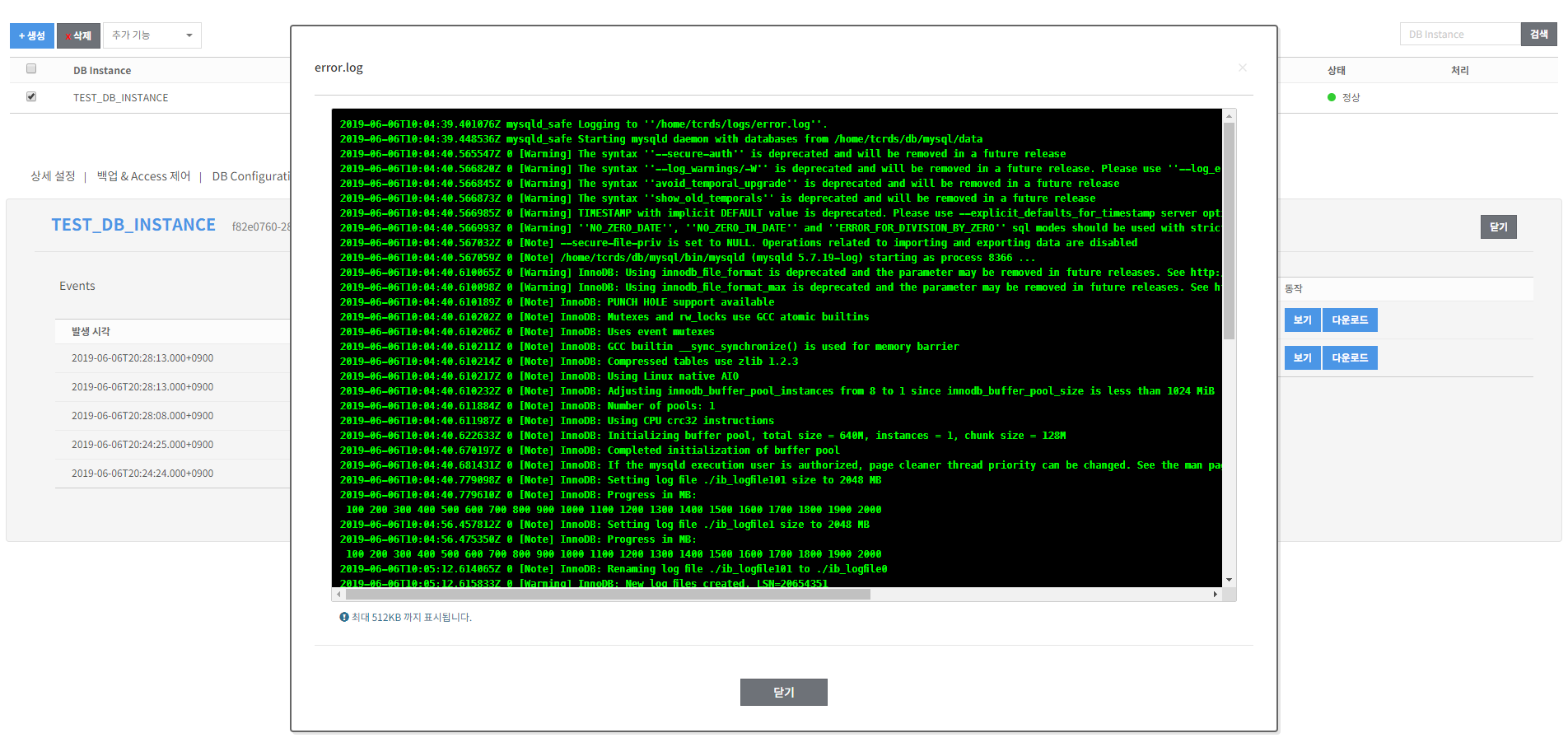Toggle the select-all checkbox in table header

pos(31,68)
